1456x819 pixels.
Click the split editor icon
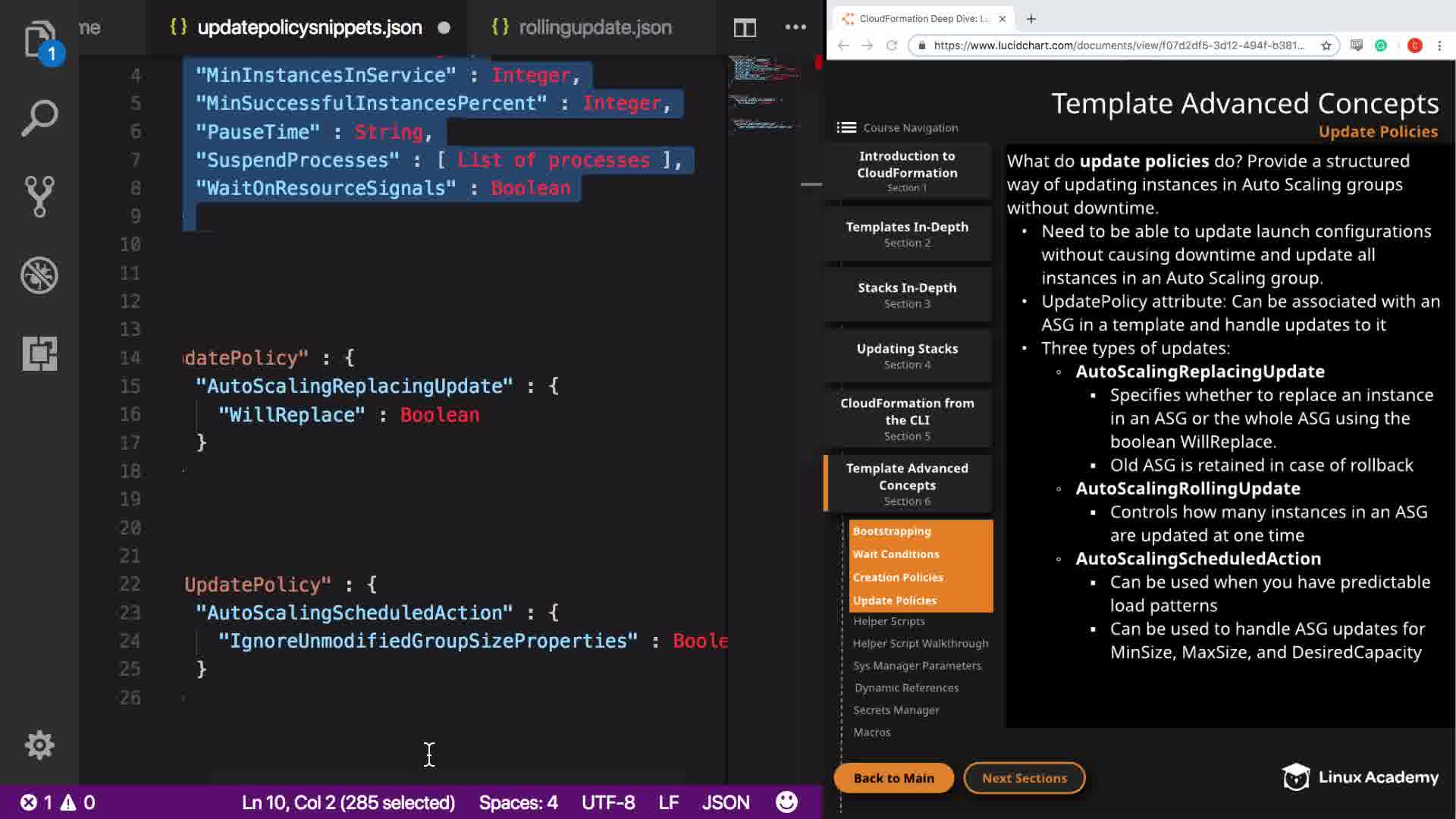click(745, 28)
